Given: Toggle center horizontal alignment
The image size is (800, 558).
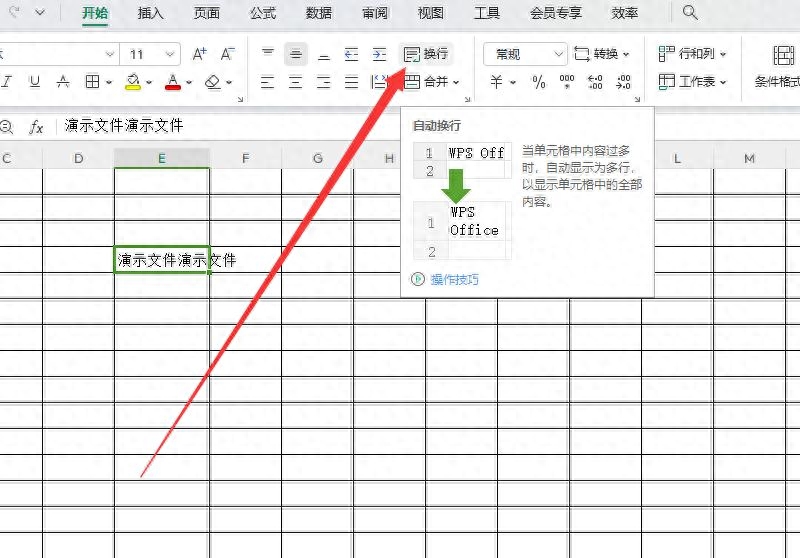Looking at the screenshot, I should [x=295, y=82].
